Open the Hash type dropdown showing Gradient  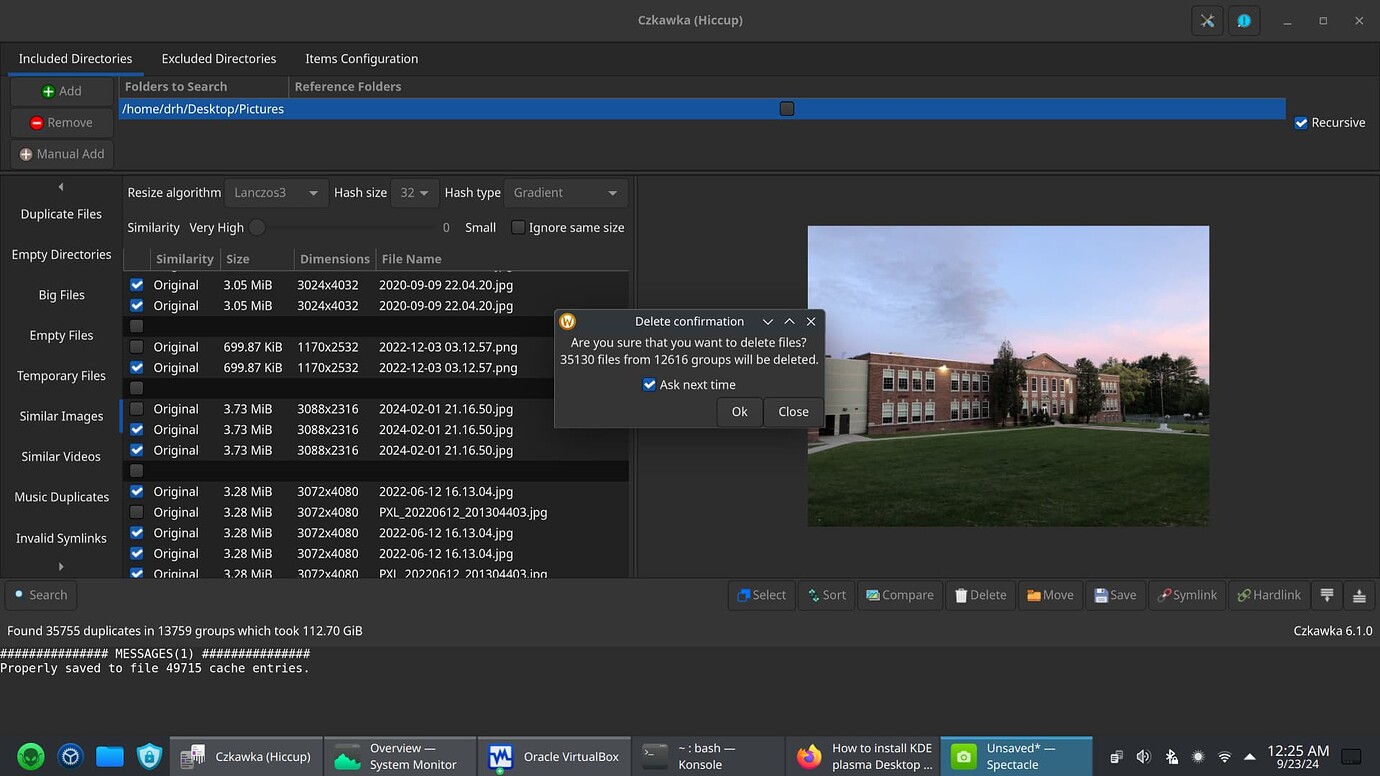point(565,192)
